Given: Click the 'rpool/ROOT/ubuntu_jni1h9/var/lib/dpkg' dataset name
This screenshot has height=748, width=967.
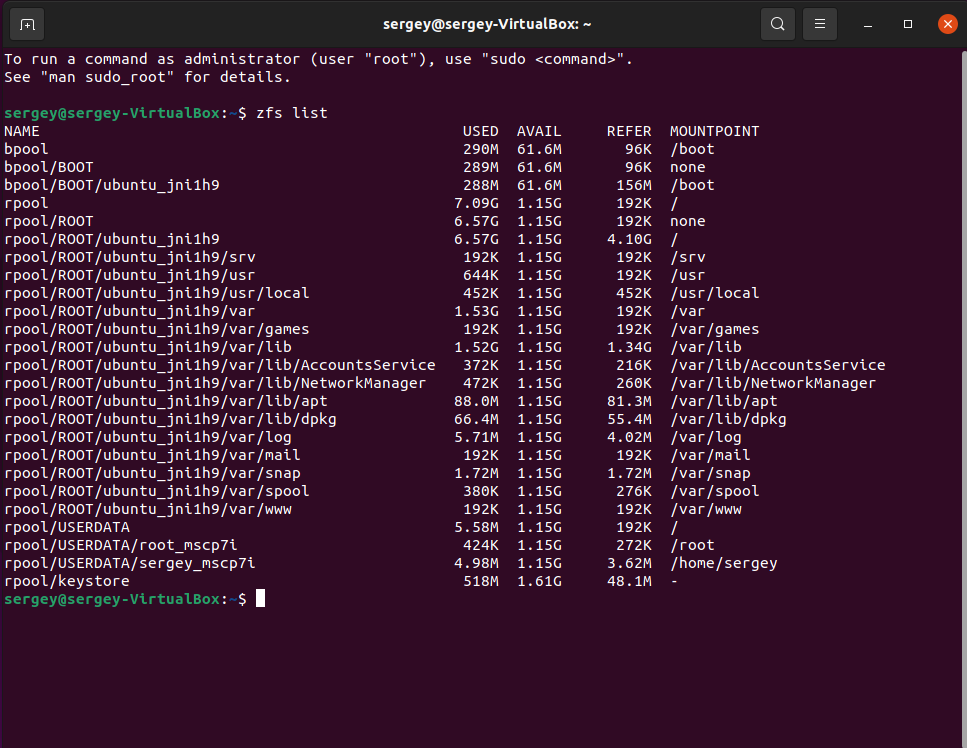Looking at the screenshot, I should tap(170, 419).
